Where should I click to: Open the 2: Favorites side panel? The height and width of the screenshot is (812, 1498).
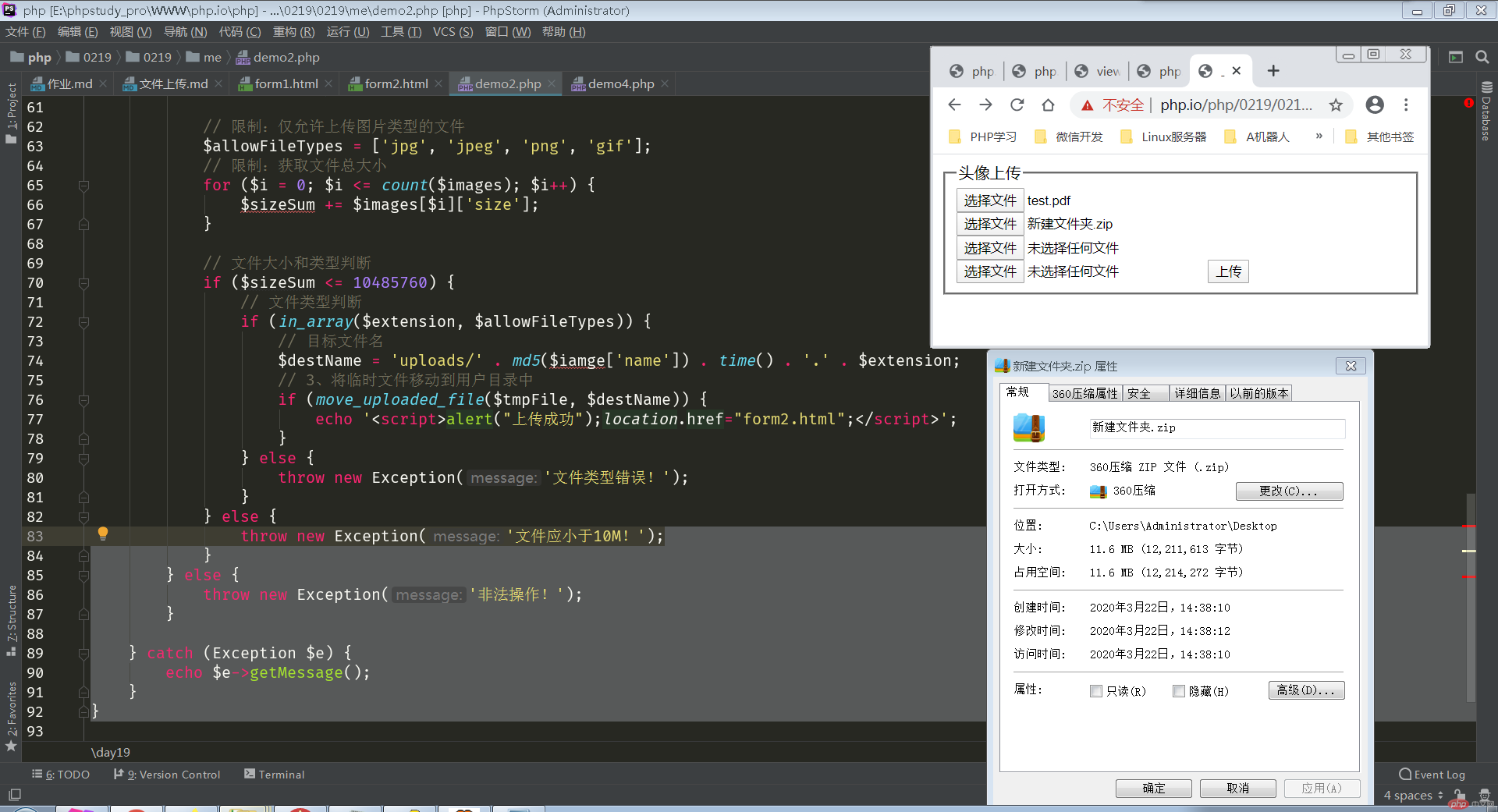point(11,716)
